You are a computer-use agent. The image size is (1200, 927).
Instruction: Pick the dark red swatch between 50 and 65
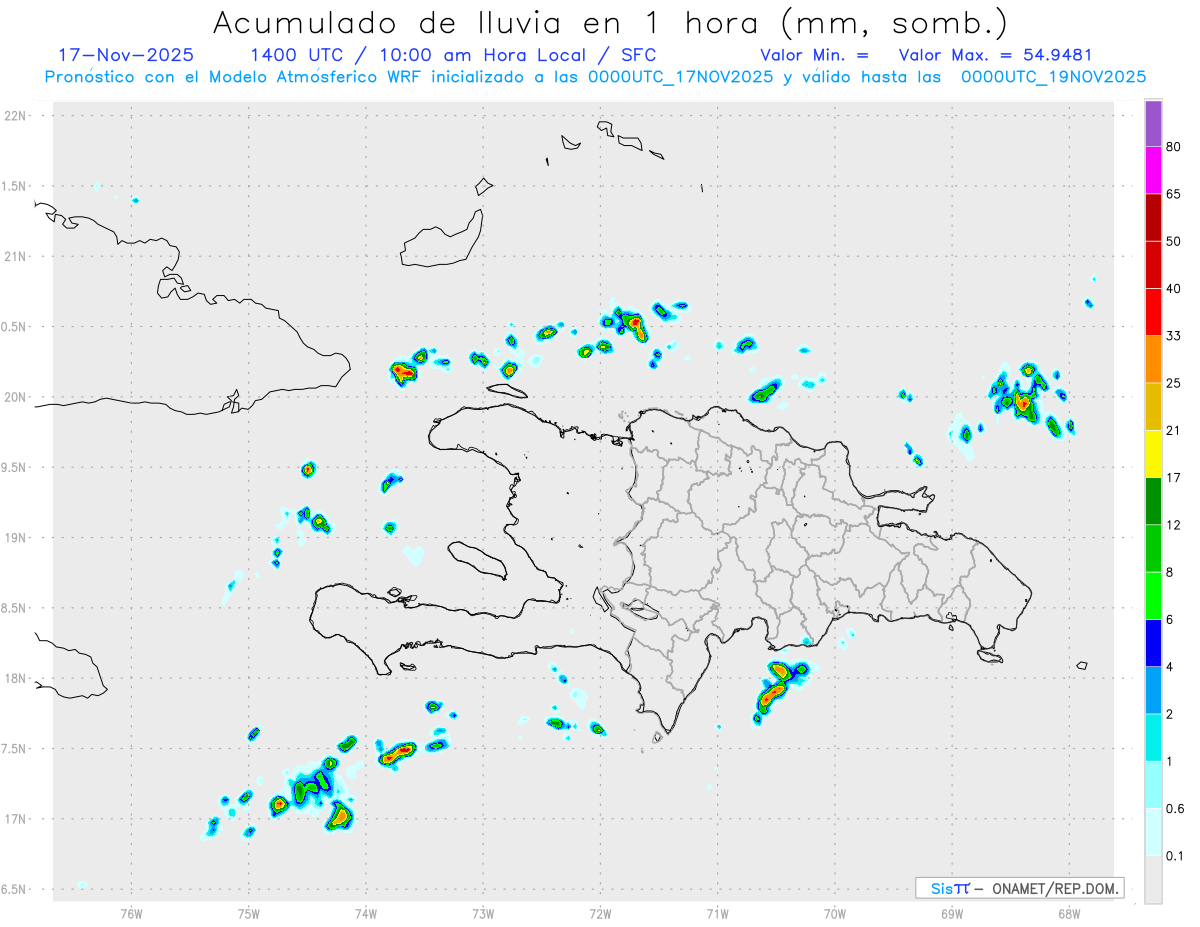1153,218
